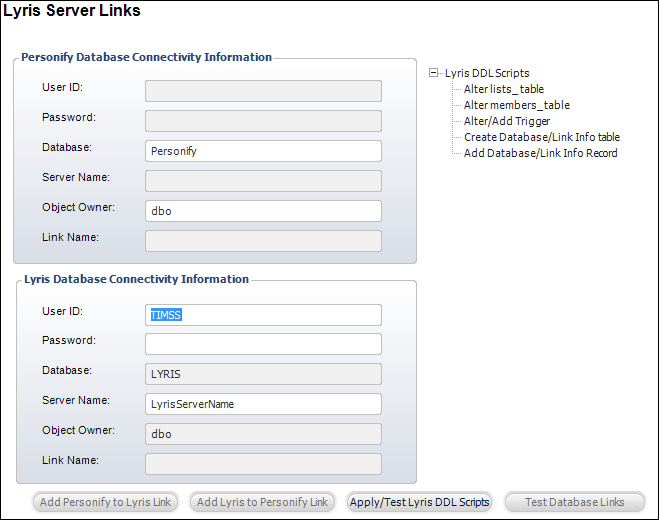Screen dimensions: 659x520
Task: Click Lyris Object Owner field with dbo
Action: point(264,434)
